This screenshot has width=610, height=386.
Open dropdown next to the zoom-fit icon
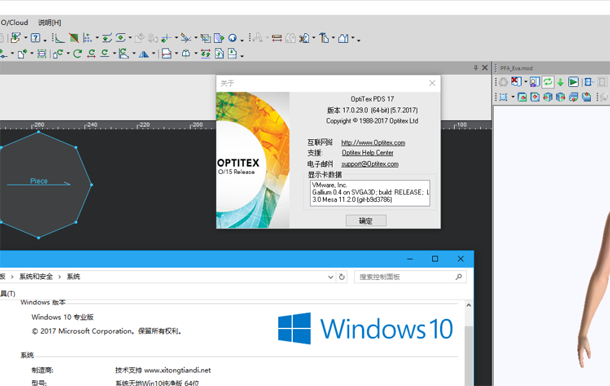coord(513,97)
